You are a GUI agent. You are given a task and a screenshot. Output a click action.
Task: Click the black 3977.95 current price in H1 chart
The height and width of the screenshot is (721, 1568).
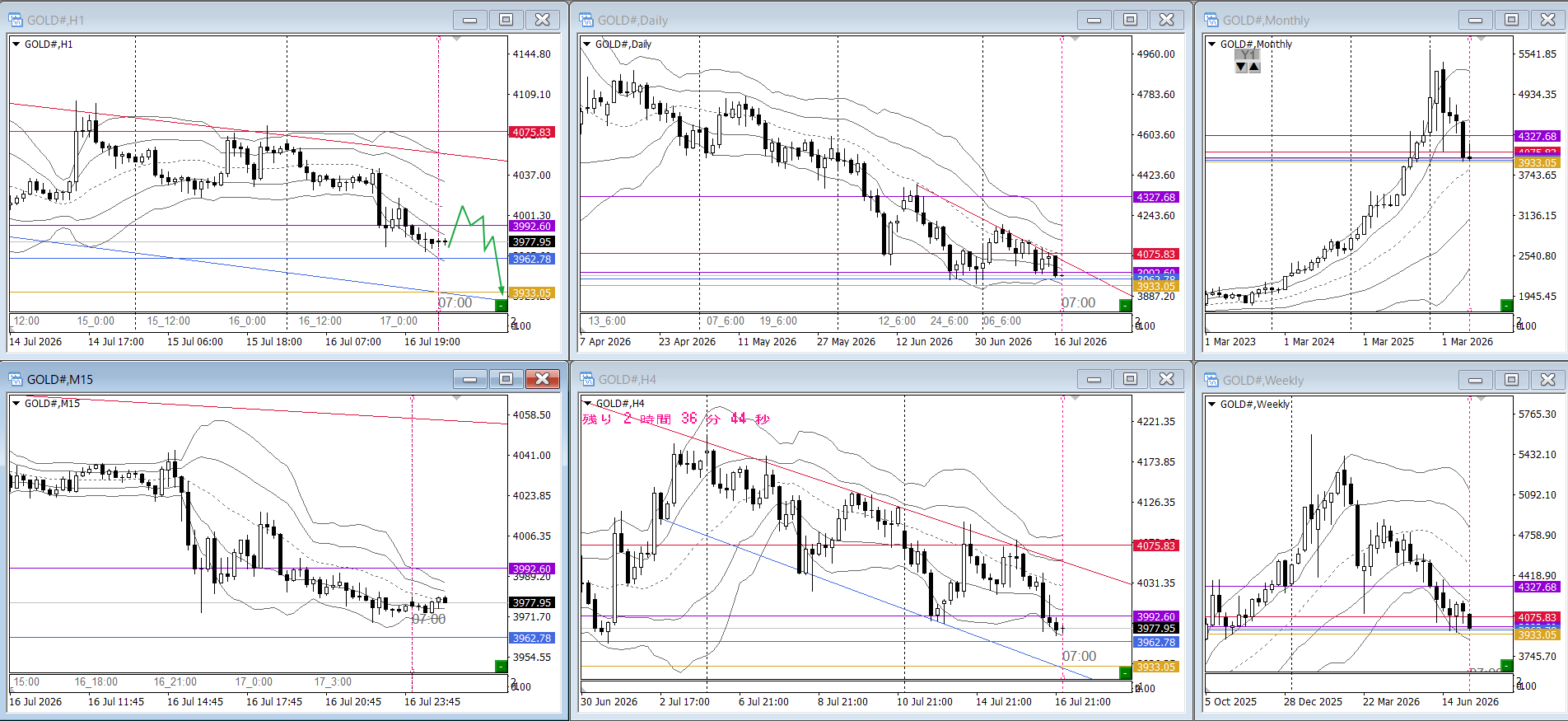532,242
